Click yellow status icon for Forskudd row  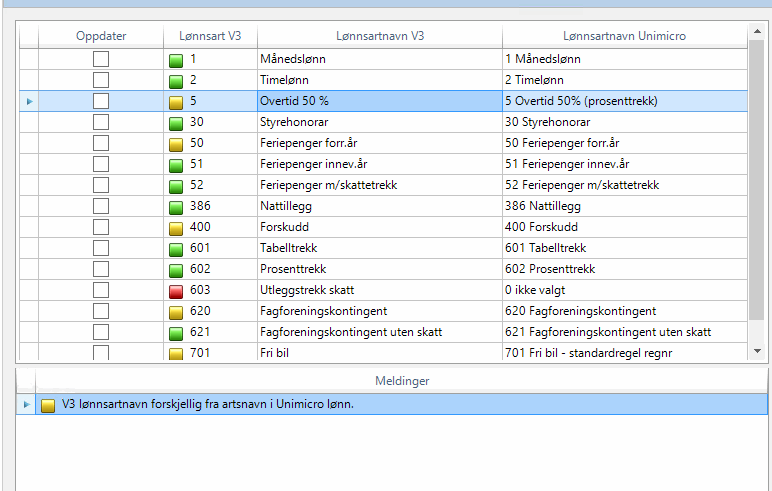click(176, 228)
